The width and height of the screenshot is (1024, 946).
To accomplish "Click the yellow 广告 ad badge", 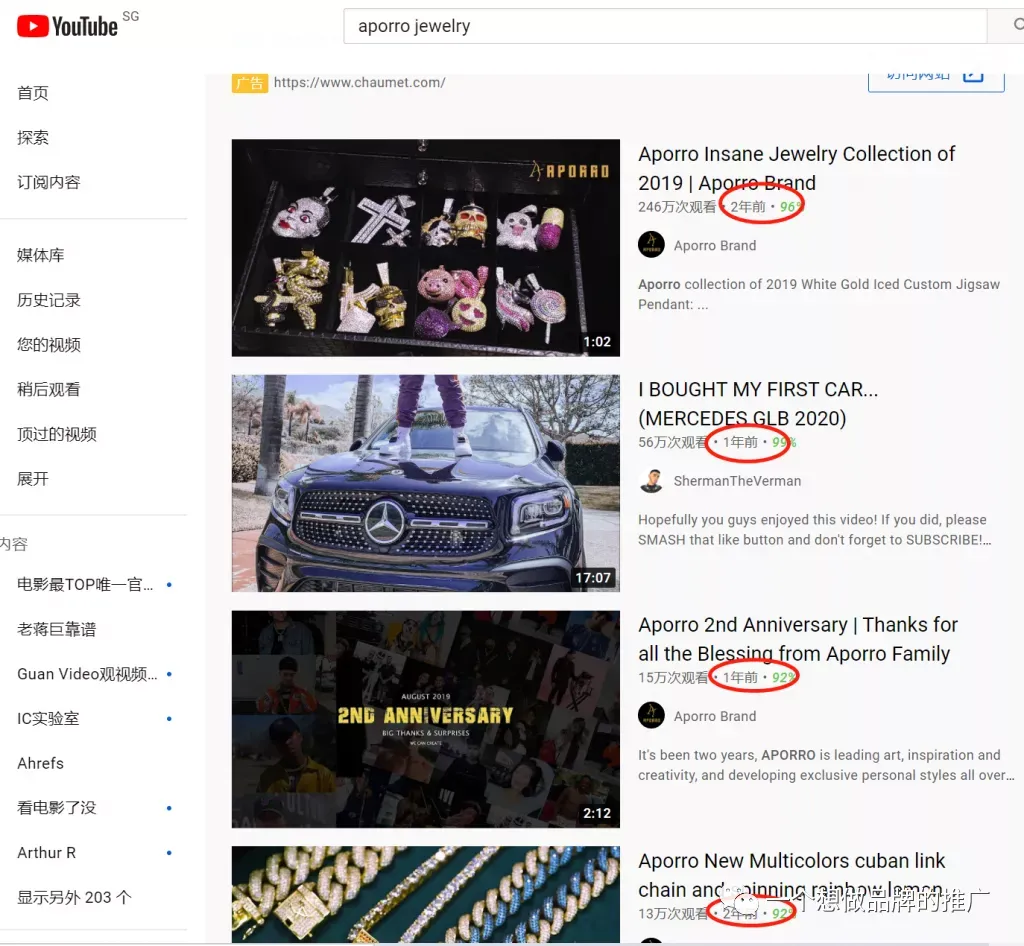I will click(249, 83).
